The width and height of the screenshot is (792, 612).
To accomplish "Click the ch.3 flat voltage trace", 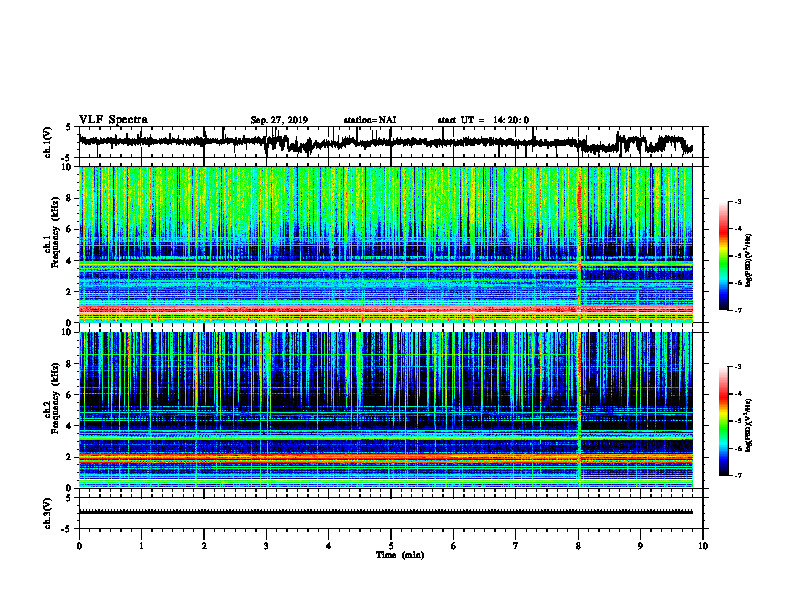I will pyautogui.click(x=385, y=512).
